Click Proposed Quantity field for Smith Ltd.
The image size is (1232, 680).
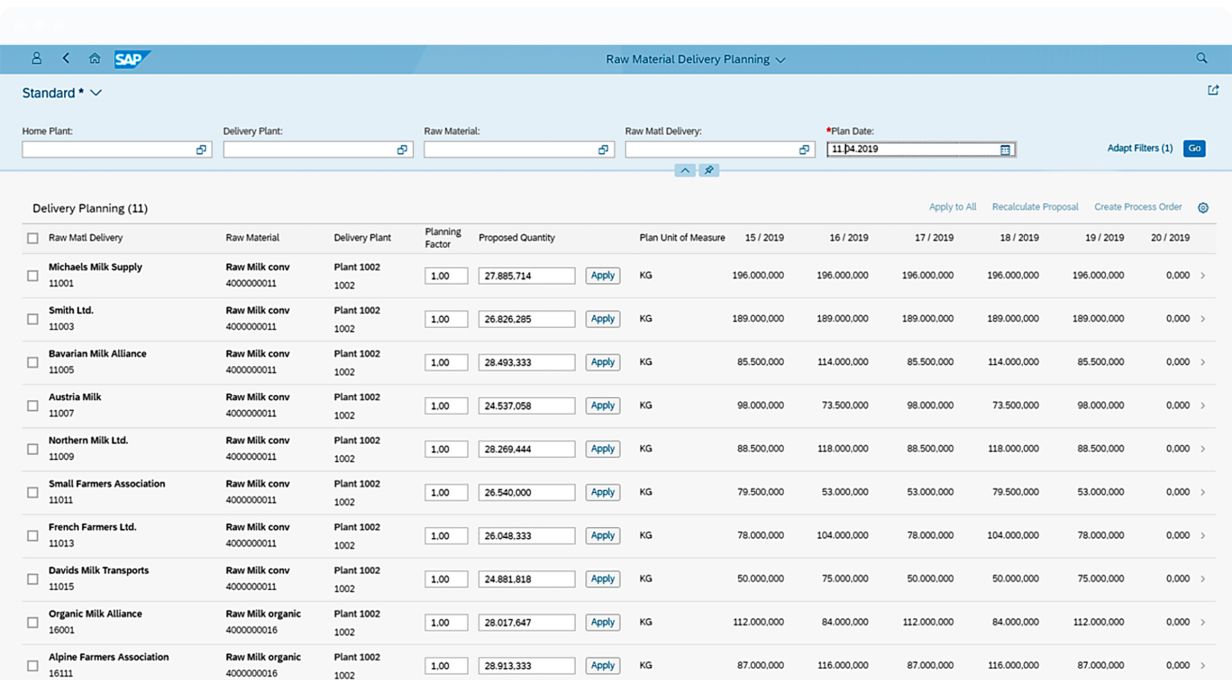tap(526, 319)
